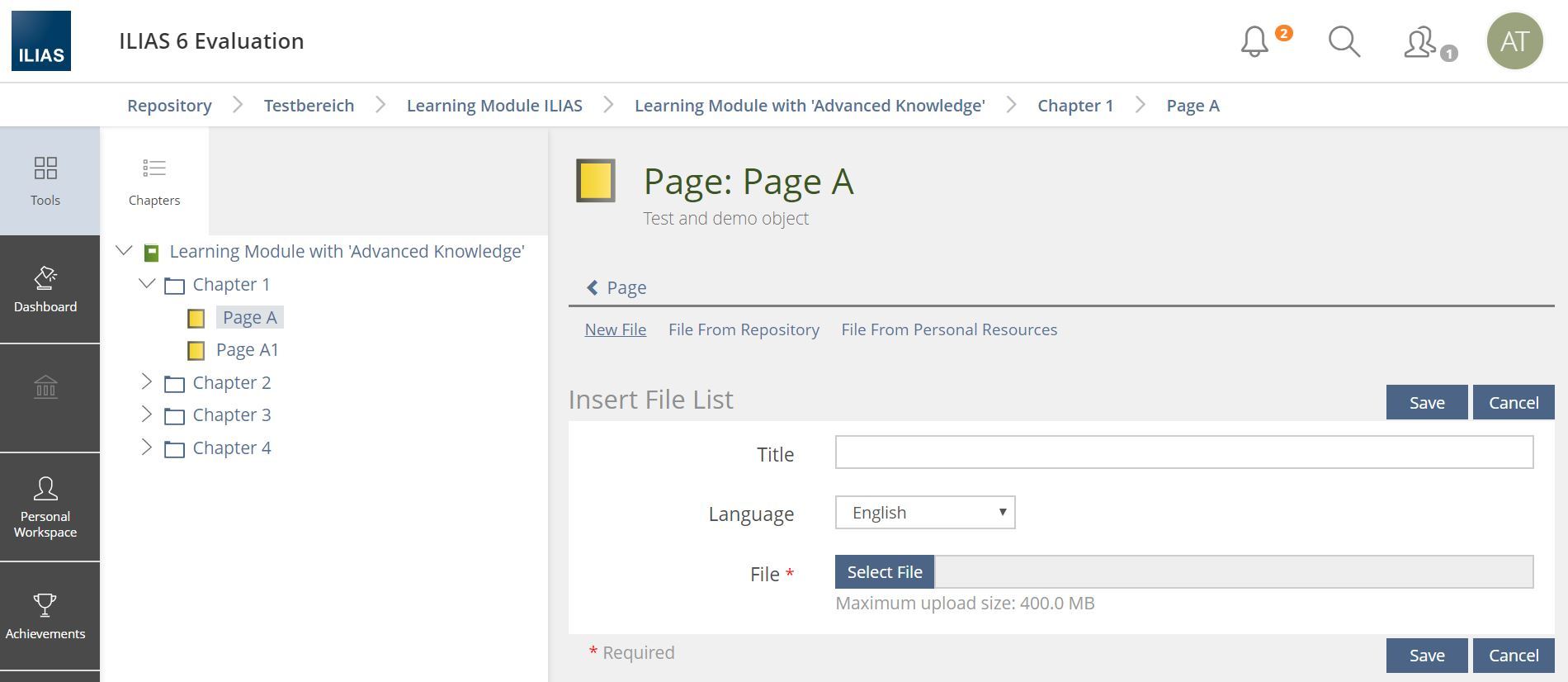This screenshot has height=682, width=1568.
Task: Click into the Title input field
Action: (1183, 452)
